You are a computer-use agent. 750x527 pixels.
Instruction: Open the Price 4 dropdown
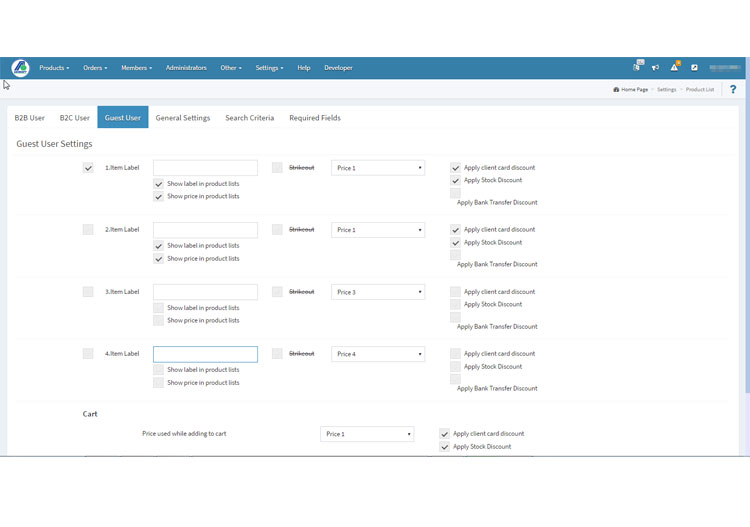pyautogui.click(x=378, y=354)
